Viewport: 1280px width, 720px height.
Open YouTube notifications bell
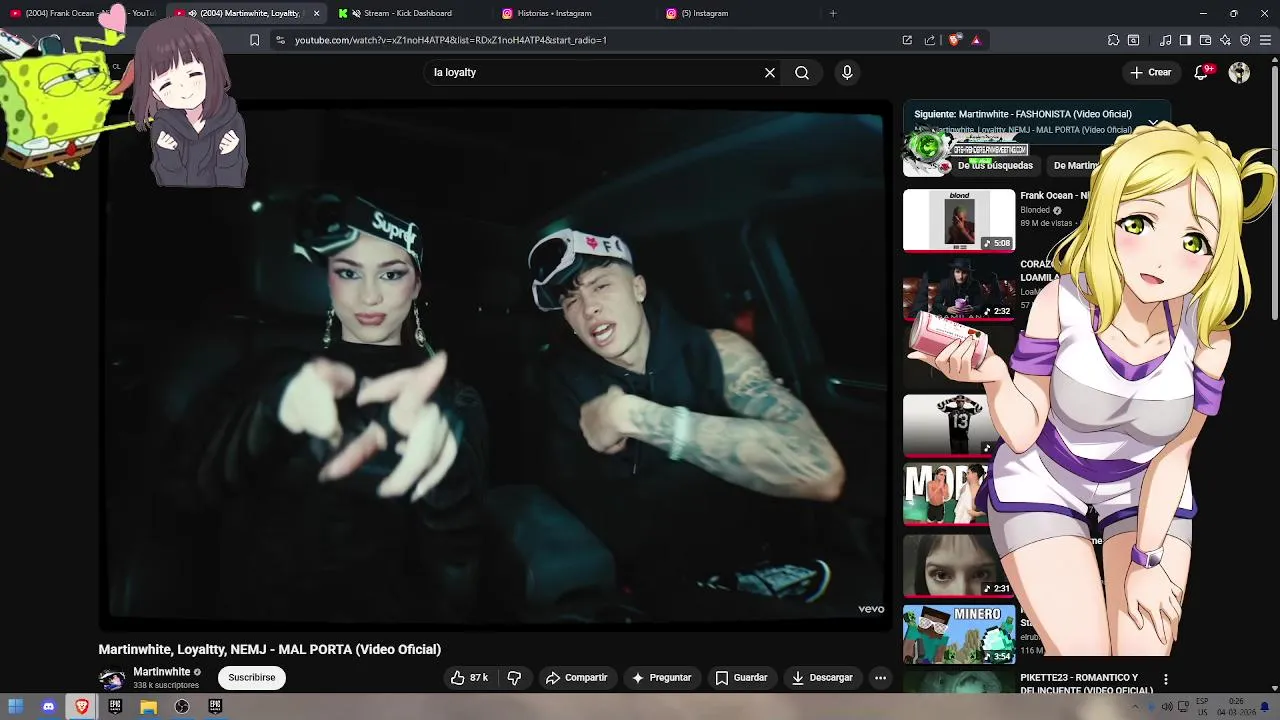coord(1202,72)
